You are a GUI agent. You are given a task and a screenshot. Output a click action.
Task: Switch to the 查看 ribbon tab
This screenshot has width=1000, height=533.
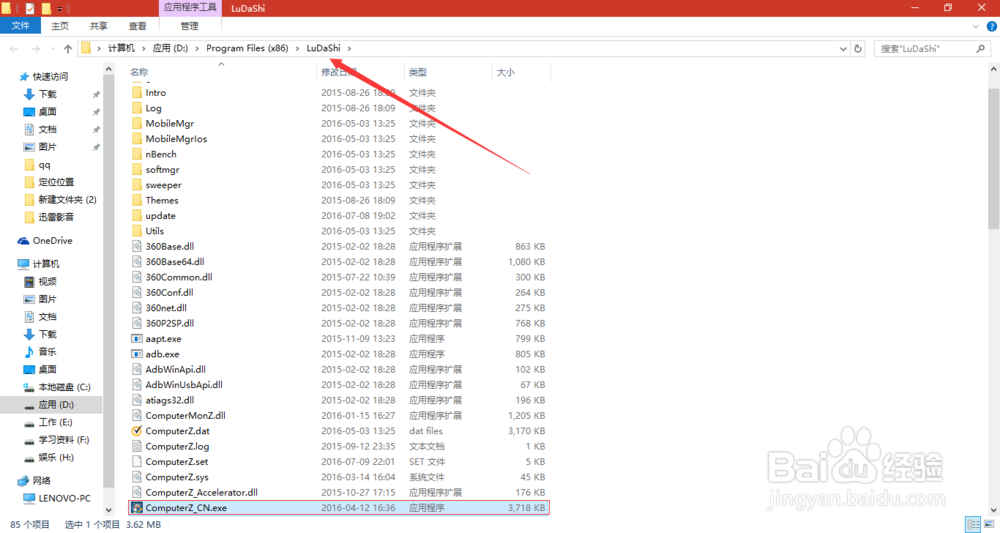coord(137,26)
